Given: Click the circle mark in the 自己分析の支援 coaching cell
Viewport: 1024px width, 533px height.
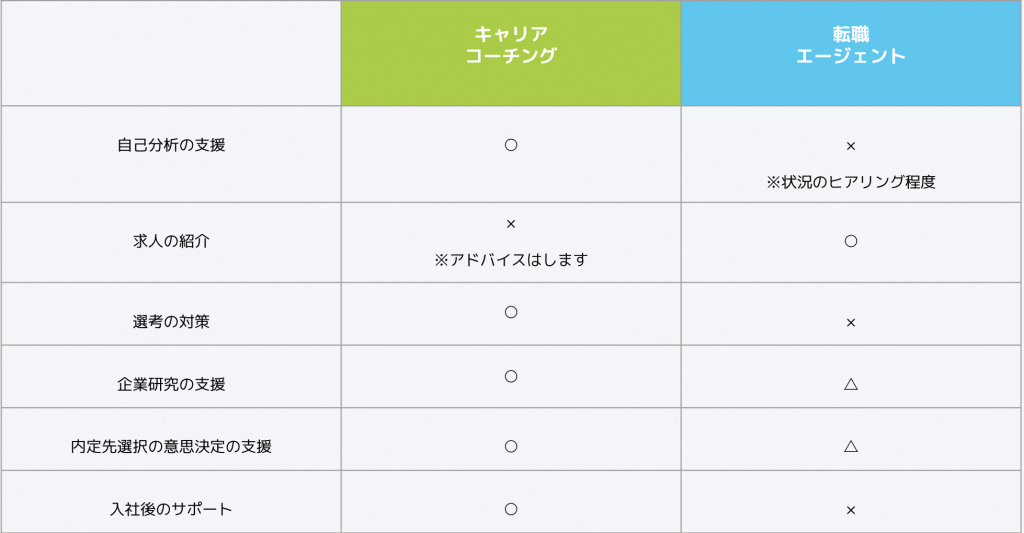Looking at the screenshot, I should (511, 145).
